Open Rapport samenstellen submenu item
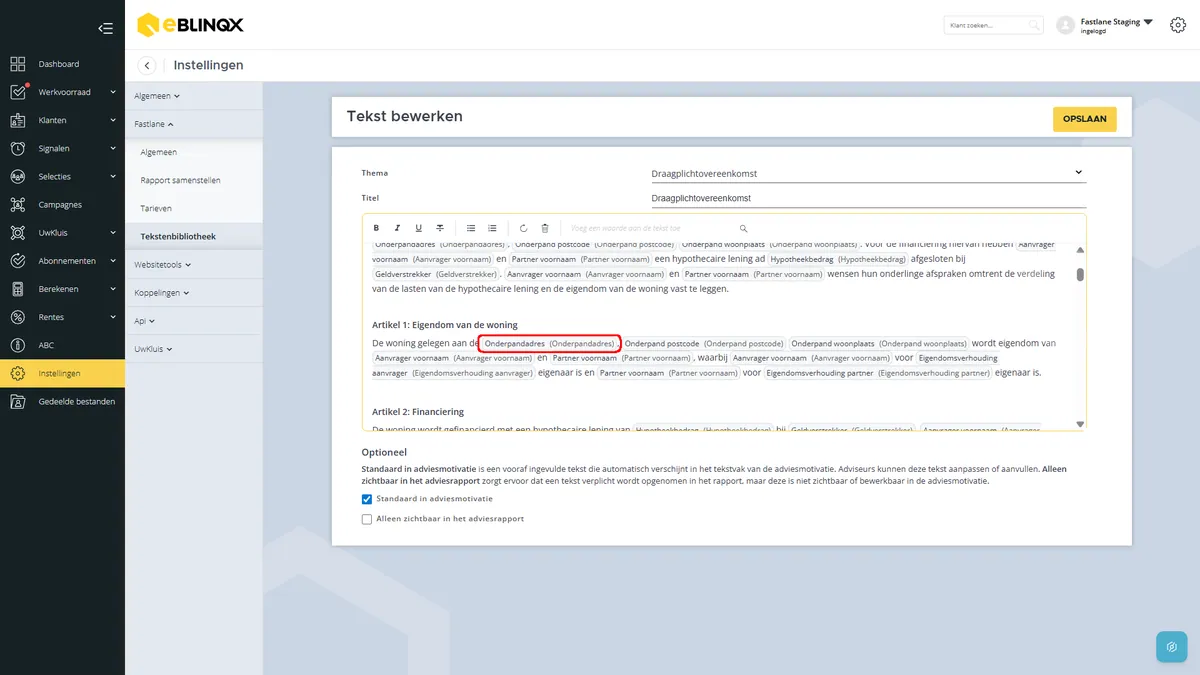The width and height of the screenshot is (1200, 675). pos(181,180)
